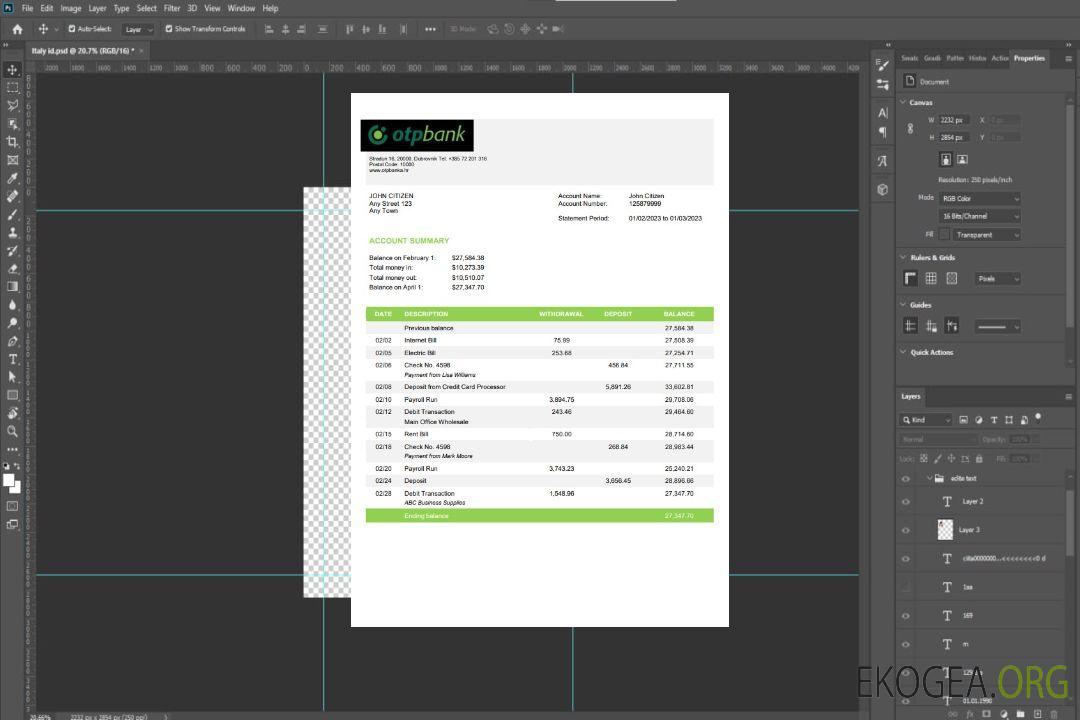Select the Properties panel tab
This screenshot has width=1080, height=720.
[x=1029, y=59]
